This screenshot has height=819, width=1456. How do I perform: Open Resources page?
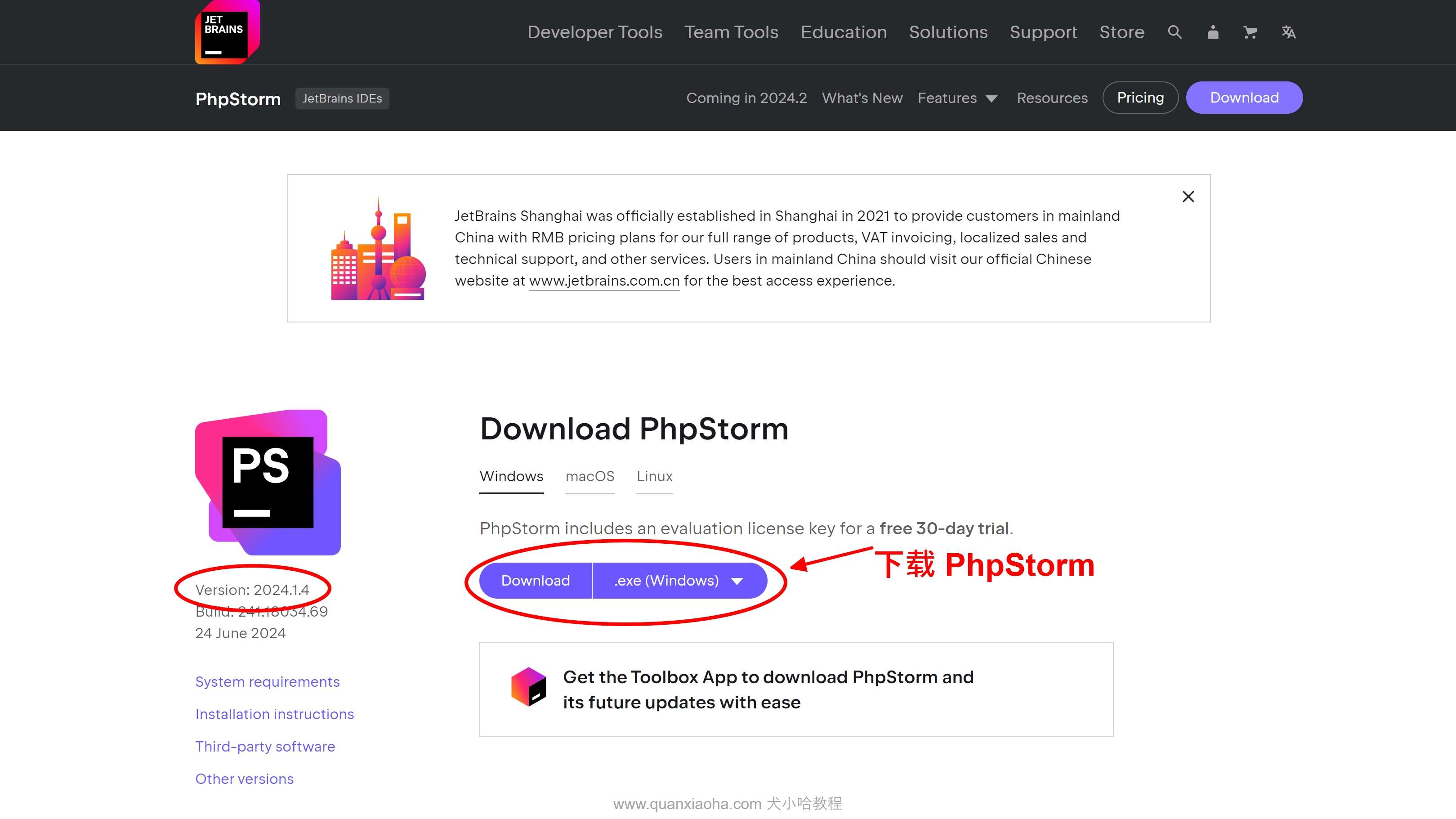click(x=1052, y=98)
